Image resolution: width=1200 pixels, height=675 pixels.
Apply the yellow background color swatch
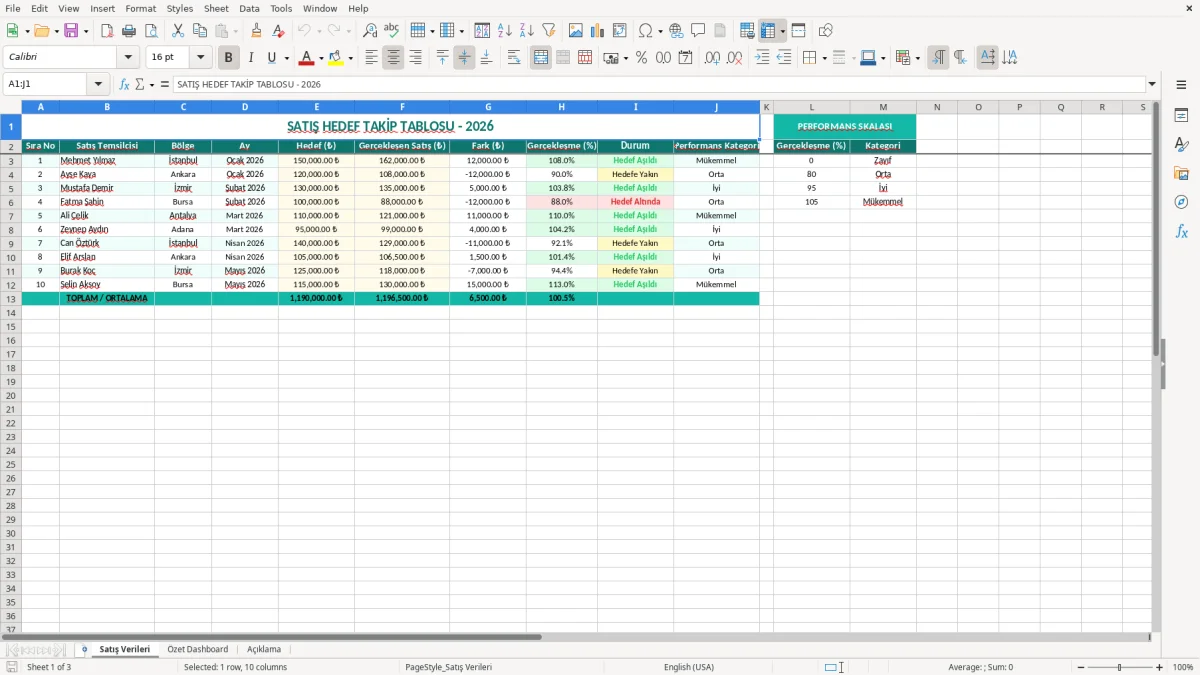[336, 58]
